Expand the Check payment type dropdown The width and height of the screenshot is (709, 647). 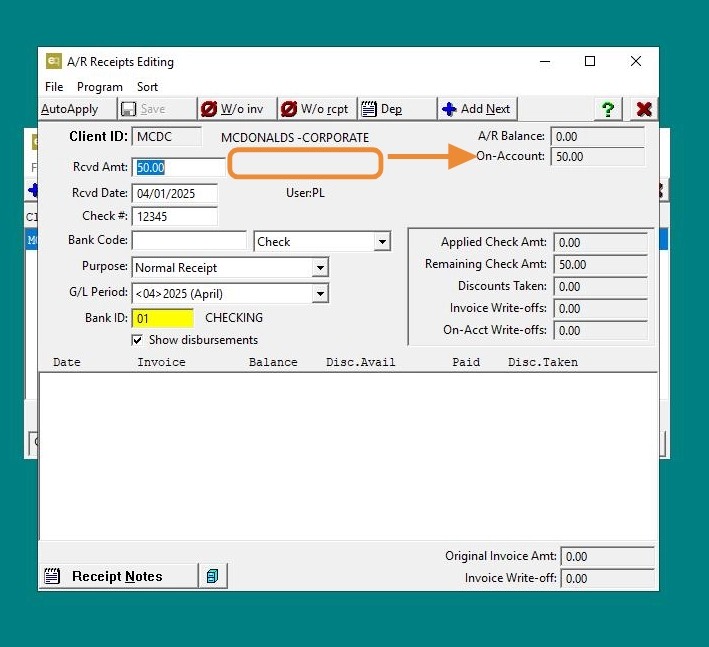point(382,242)
